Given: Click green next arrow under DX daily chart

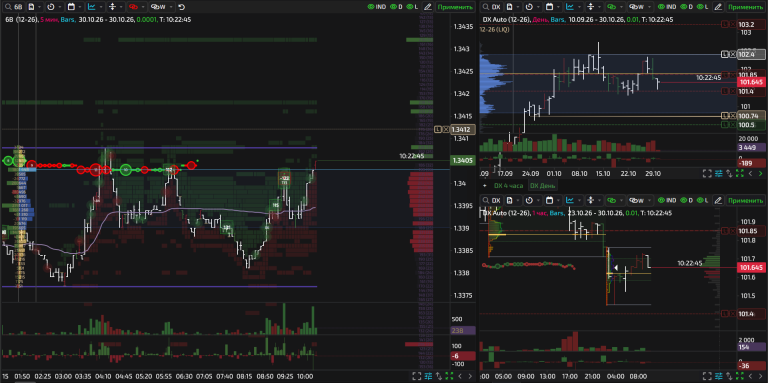Looking at the screenshot, I should click(760, 173).
